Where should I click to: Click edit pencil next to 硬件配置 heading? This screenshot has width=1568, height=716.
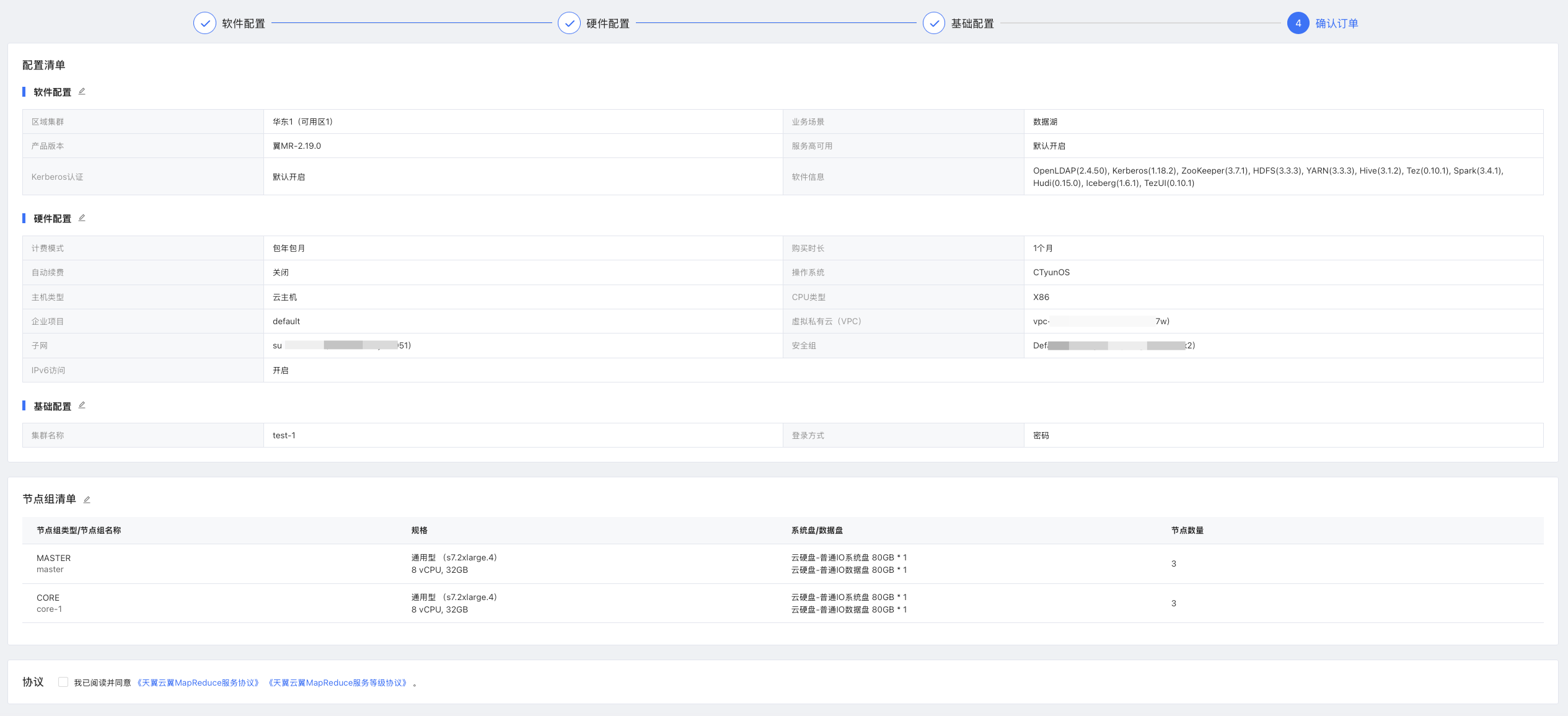(82, 218)
